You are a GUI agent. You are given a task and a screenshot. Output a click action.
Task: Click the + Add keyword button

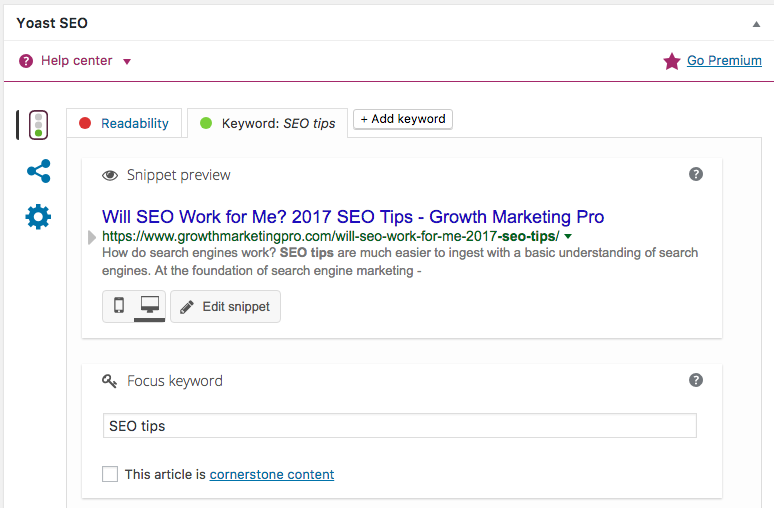(x=403, y=119)
